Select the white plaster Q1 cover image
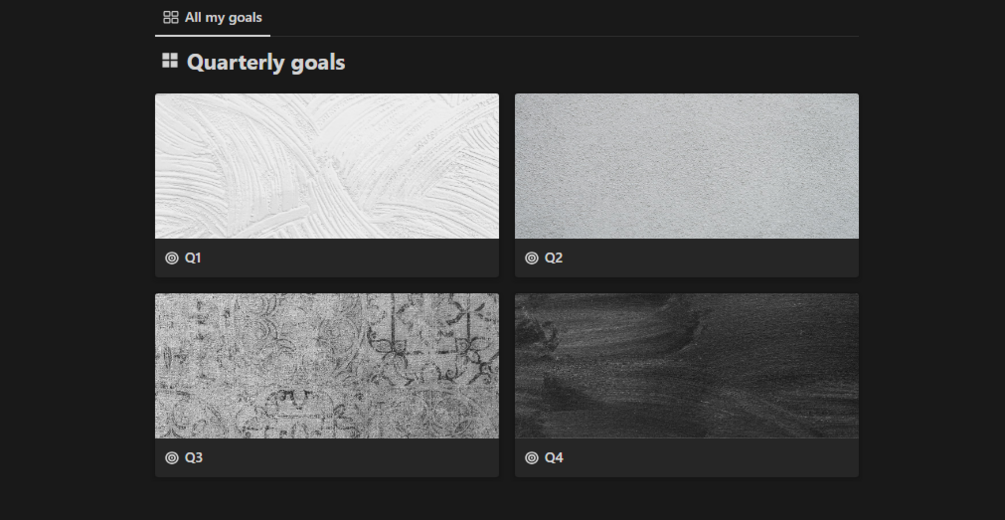The width and height of the screenshot is (1005, 520). tap(327, 166)
